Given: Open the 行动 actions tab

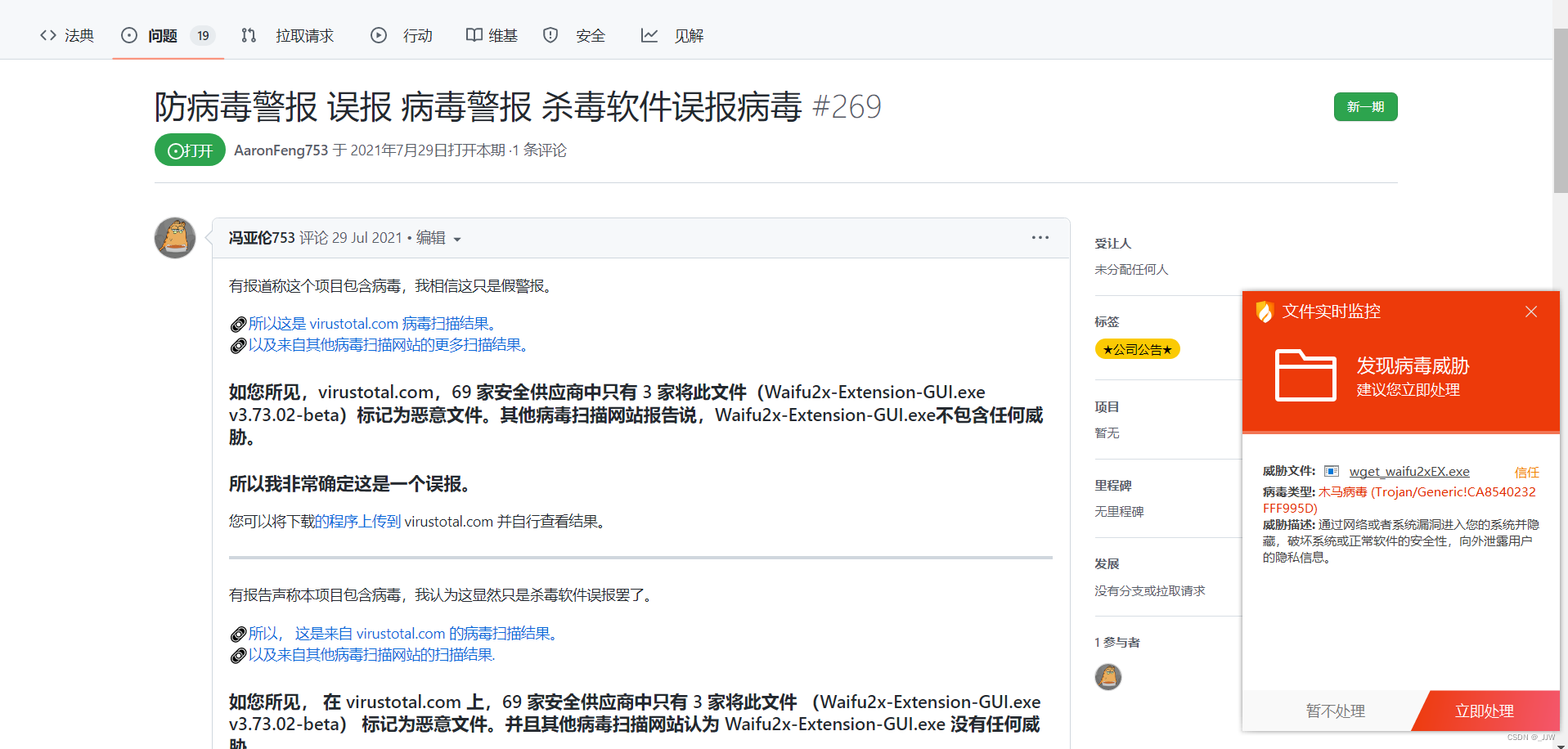Looking at the screenshot, I should 402,35.
